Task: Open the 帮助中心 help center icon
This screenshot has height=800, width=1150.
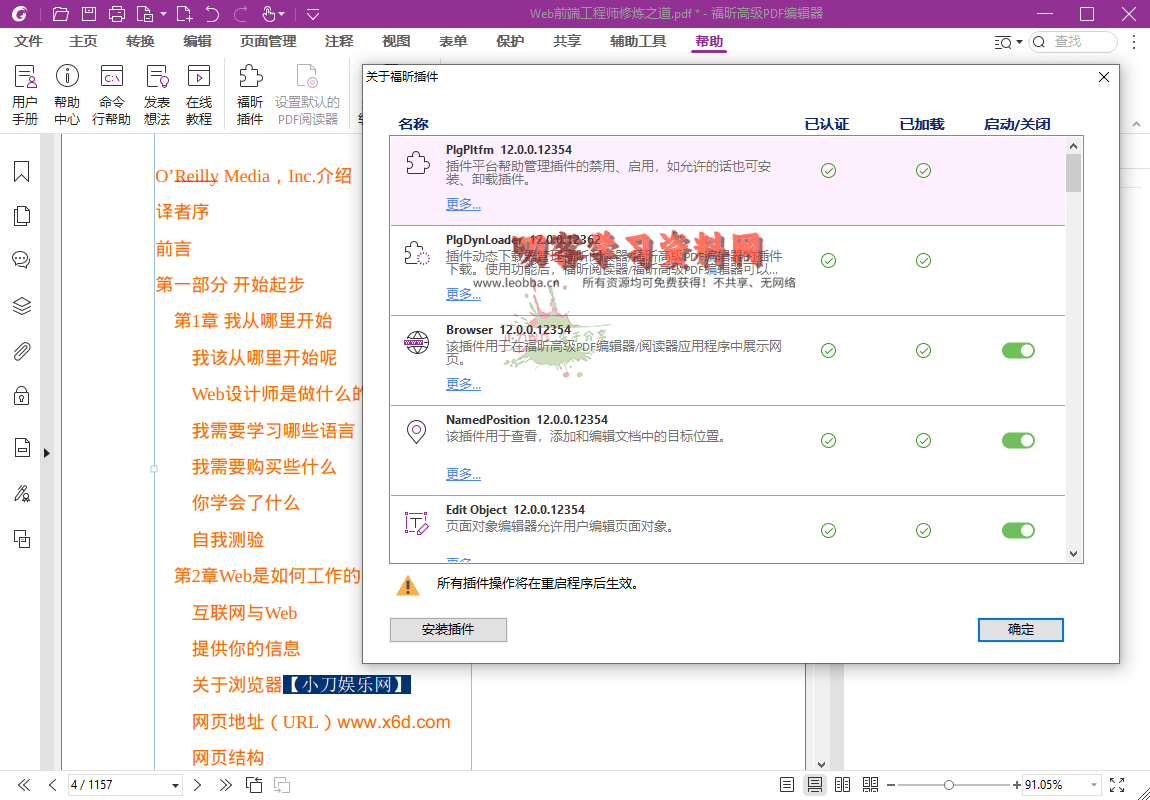Action: point(67,96)
